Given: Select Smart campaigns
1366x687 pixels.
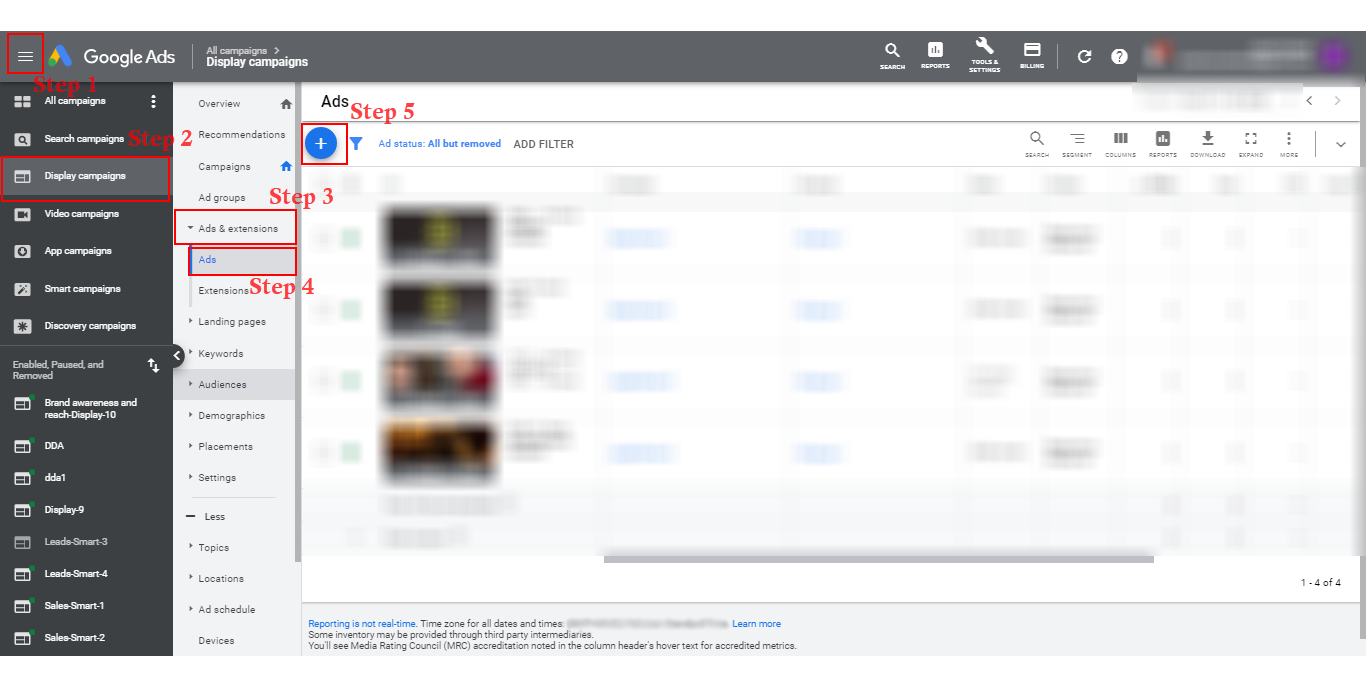Looking at the screenshot, I should coord(82,289).
